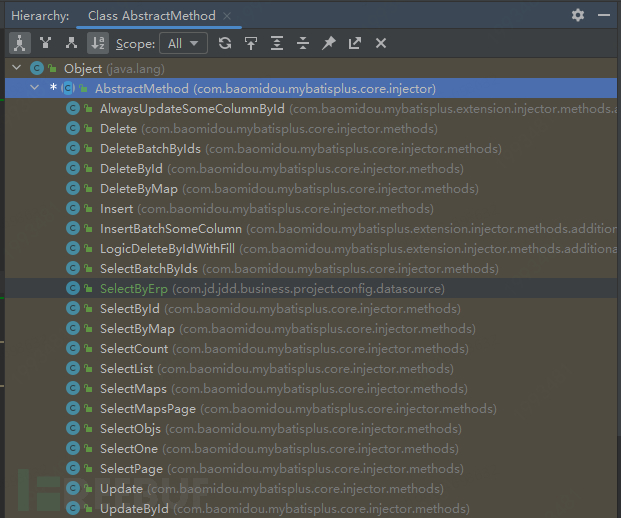Click the Export to text file icon

point(355,43)
